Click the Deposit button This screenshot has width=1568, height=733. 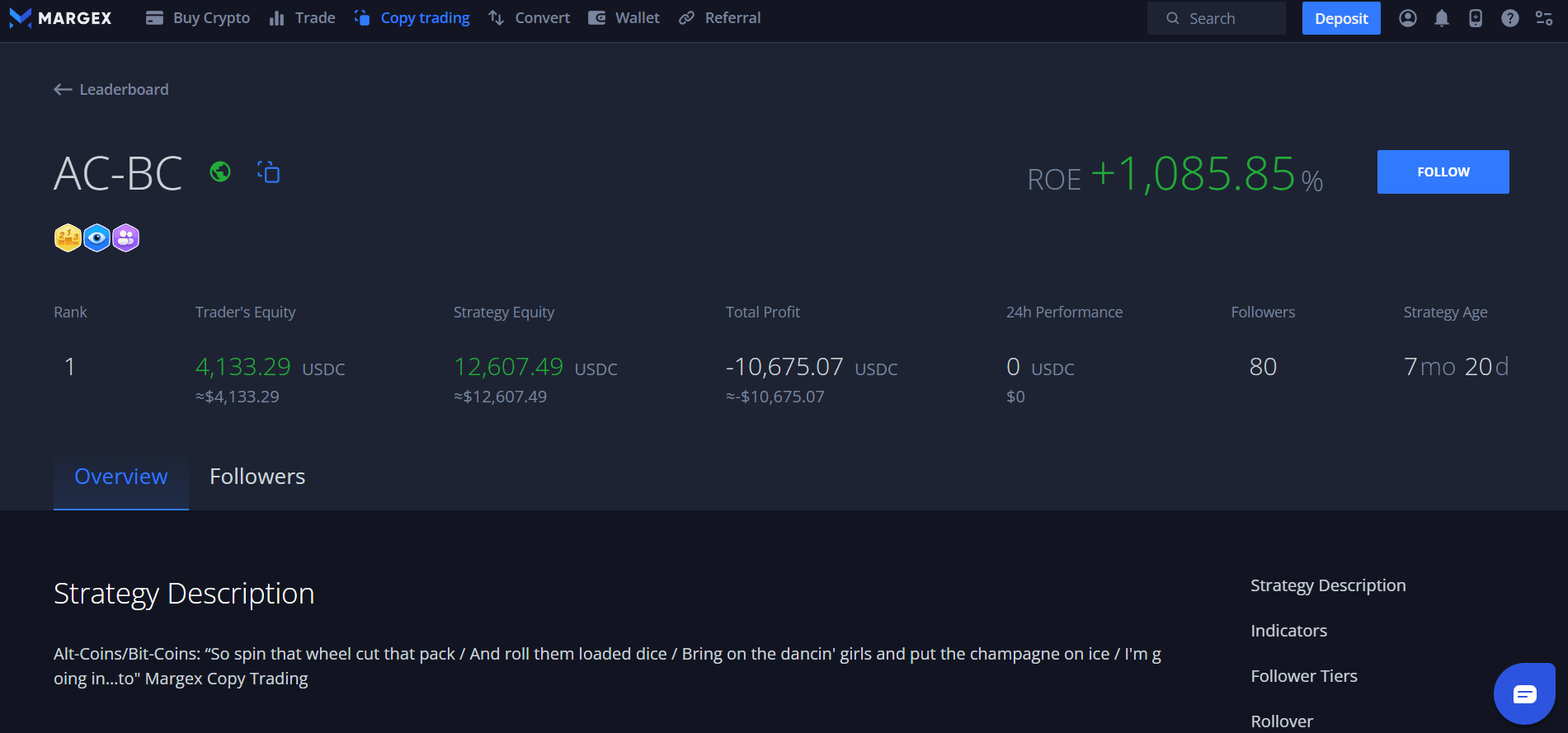point(1340,18)
